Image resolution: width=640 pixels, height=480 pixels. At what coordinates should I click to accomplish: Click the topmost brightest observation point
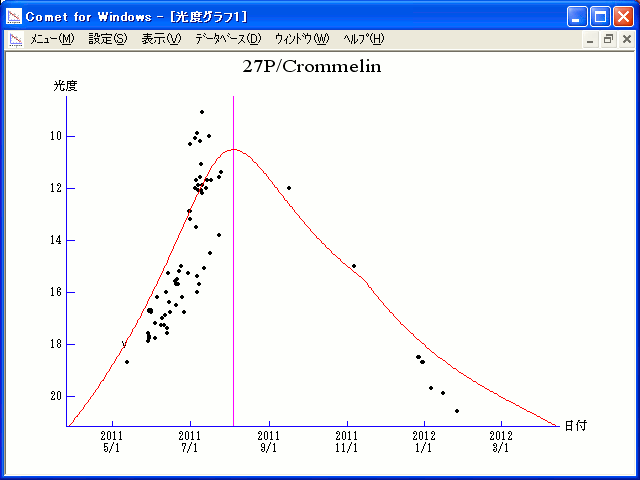coord(202,112)
